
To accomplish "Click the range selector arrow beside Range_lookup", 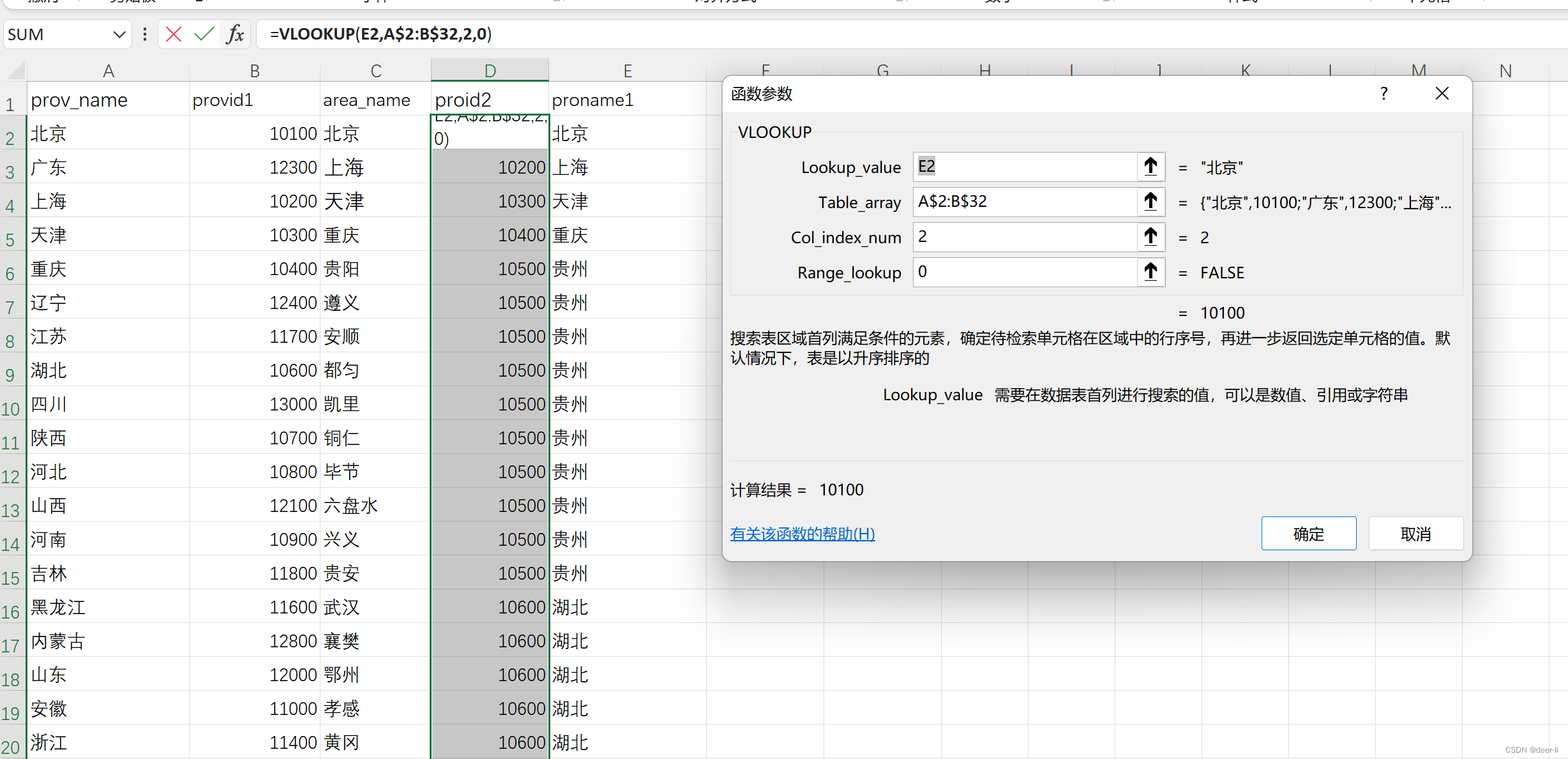I will click(1150, 272).
